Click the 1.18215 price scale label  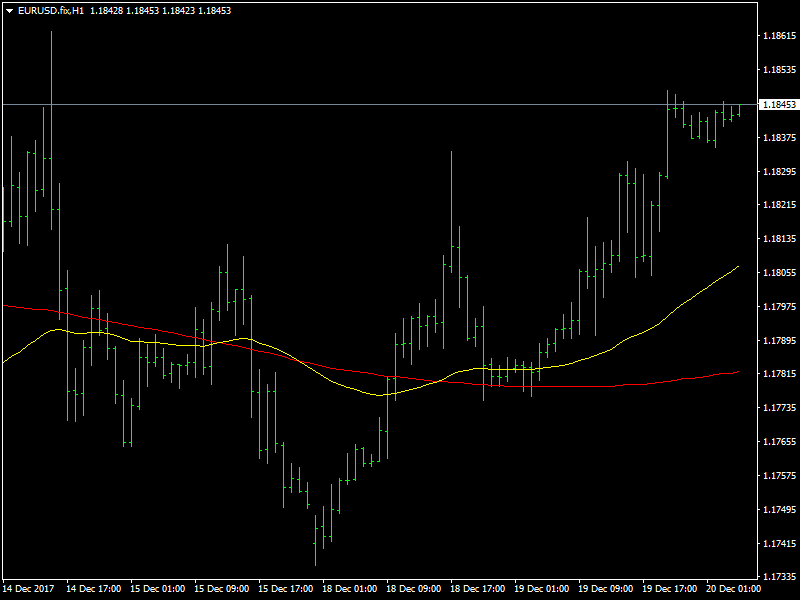779,205
